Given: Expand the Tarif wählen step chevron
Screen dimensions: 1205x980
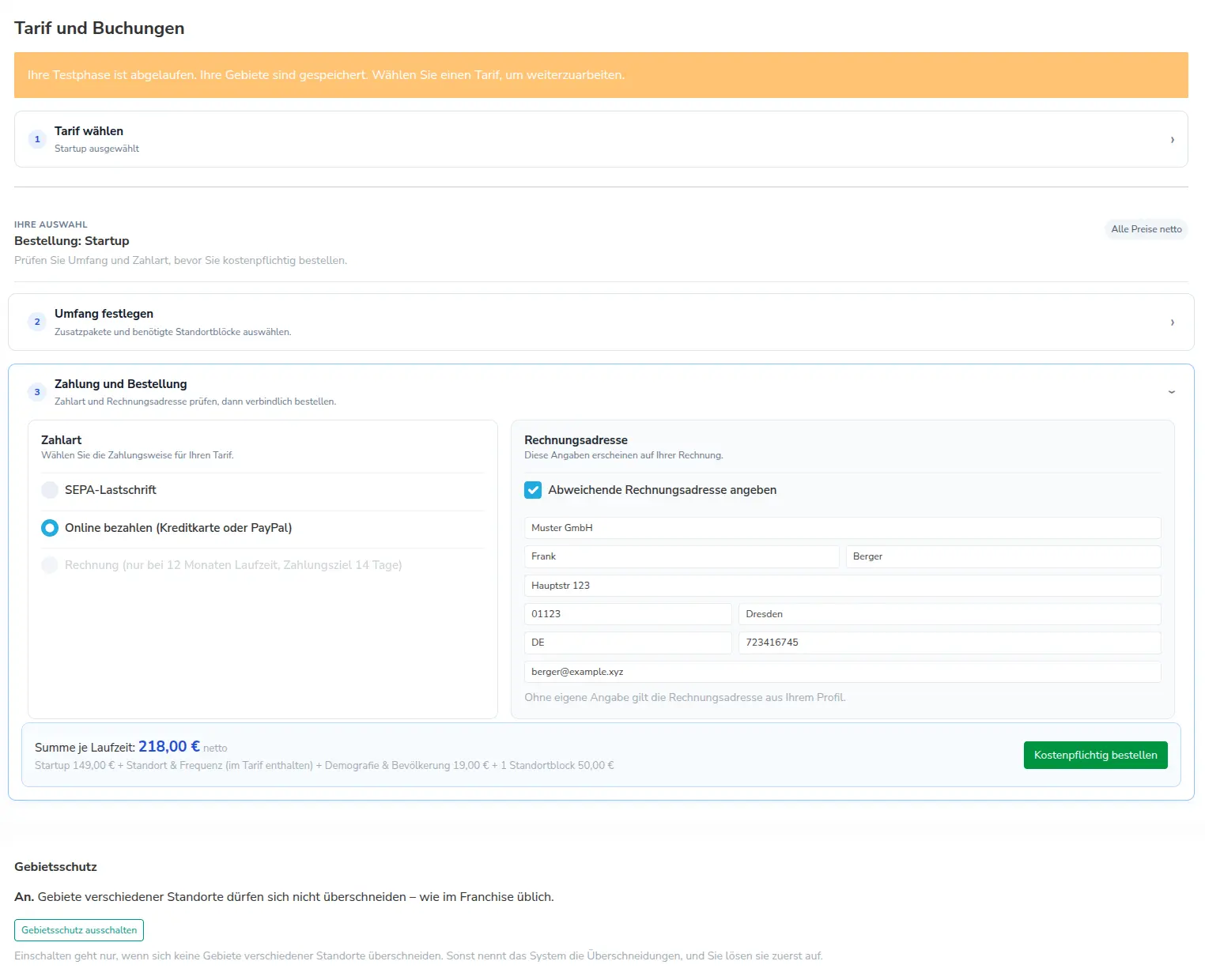Looking at the screenshot, I should (x=1172, y=140).
